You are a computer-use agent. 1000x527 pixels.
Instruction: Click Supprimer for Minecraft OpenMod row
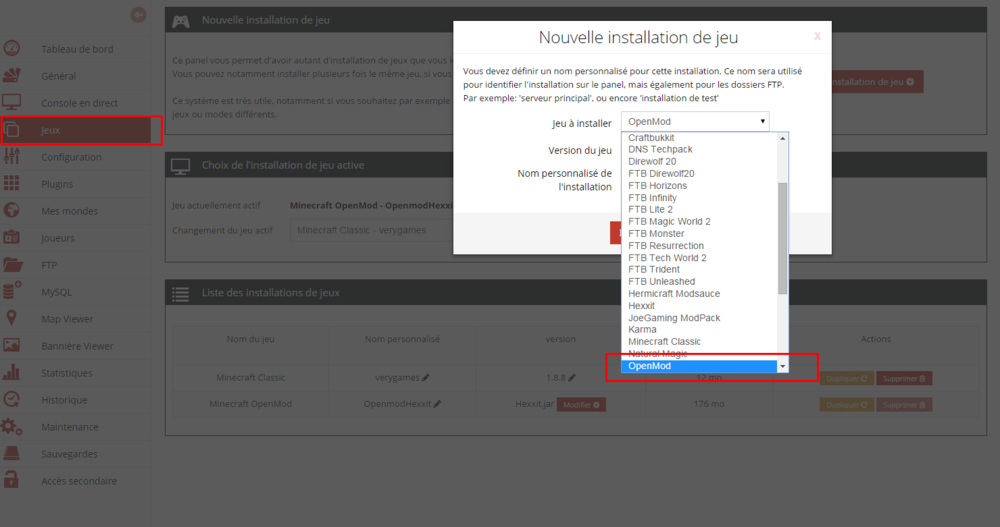tap(904, 405)
